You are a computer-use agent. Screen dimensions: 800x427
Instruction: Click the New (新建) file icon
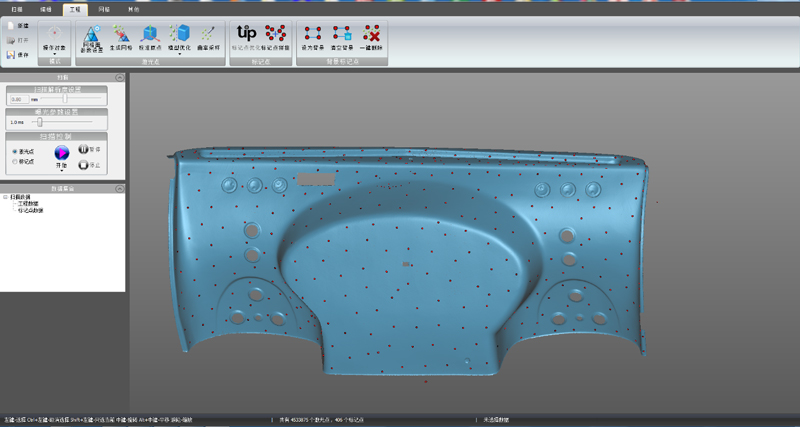point(10,26)
